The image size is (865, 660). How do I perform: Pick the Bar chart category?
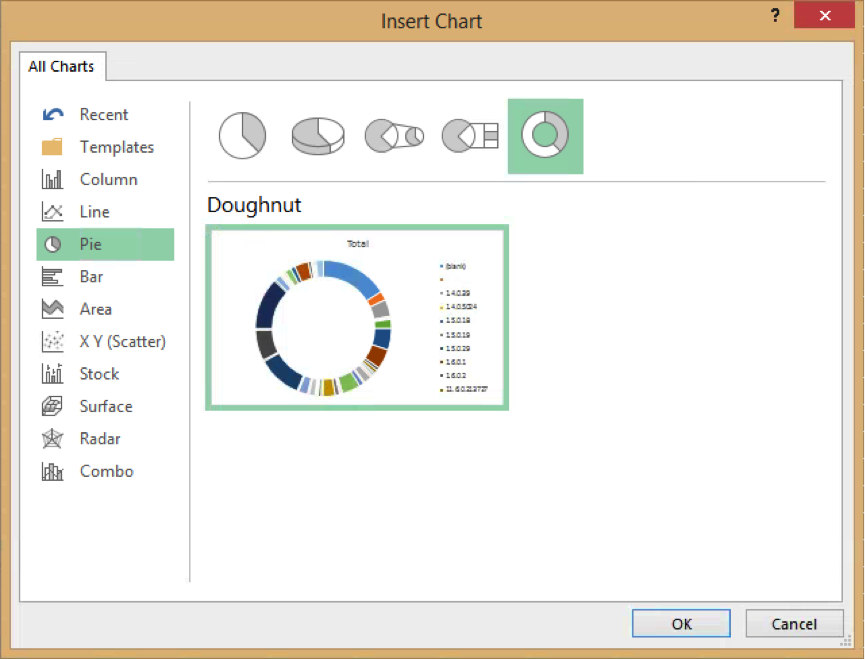click(91, 277)
